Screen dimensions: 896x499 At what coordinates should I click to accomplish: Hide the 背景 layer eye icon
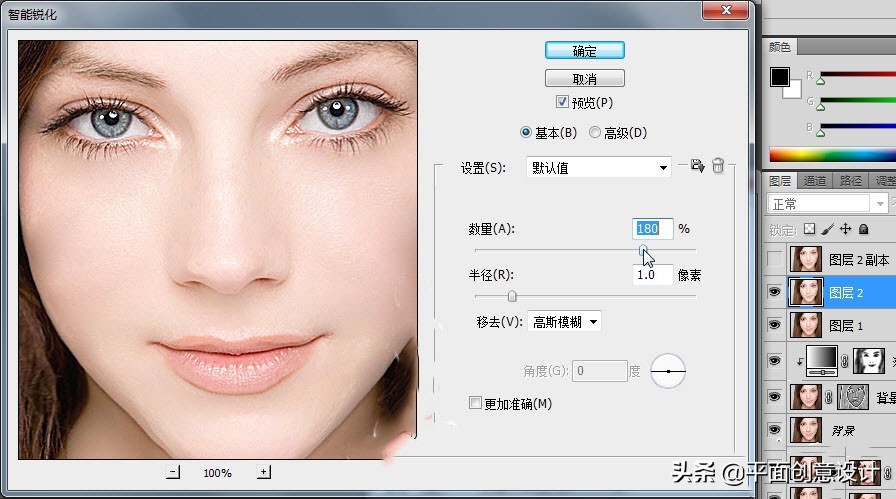(x=774, y=430)
